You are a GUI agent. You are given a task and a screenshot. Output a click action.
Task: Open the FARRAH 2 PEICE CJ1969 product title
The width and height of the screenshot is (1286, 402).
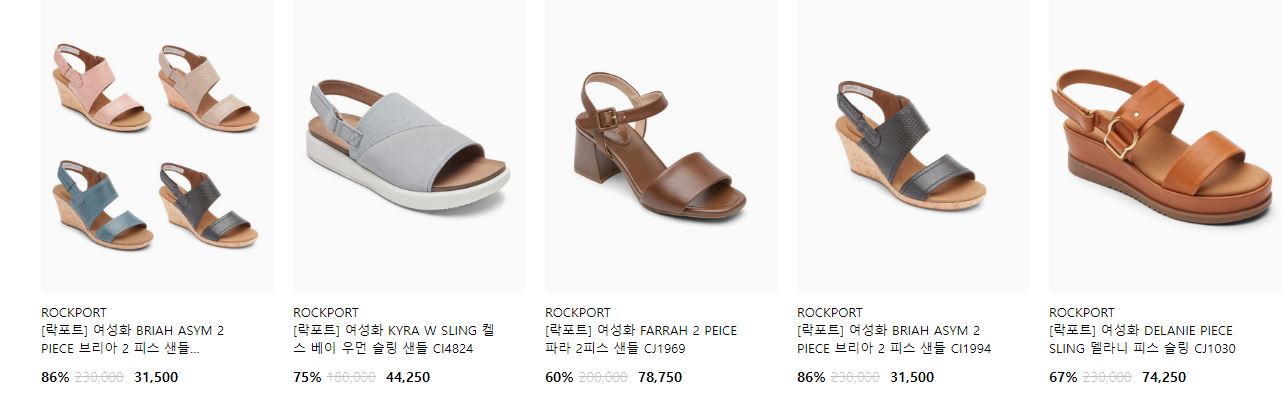641,340
